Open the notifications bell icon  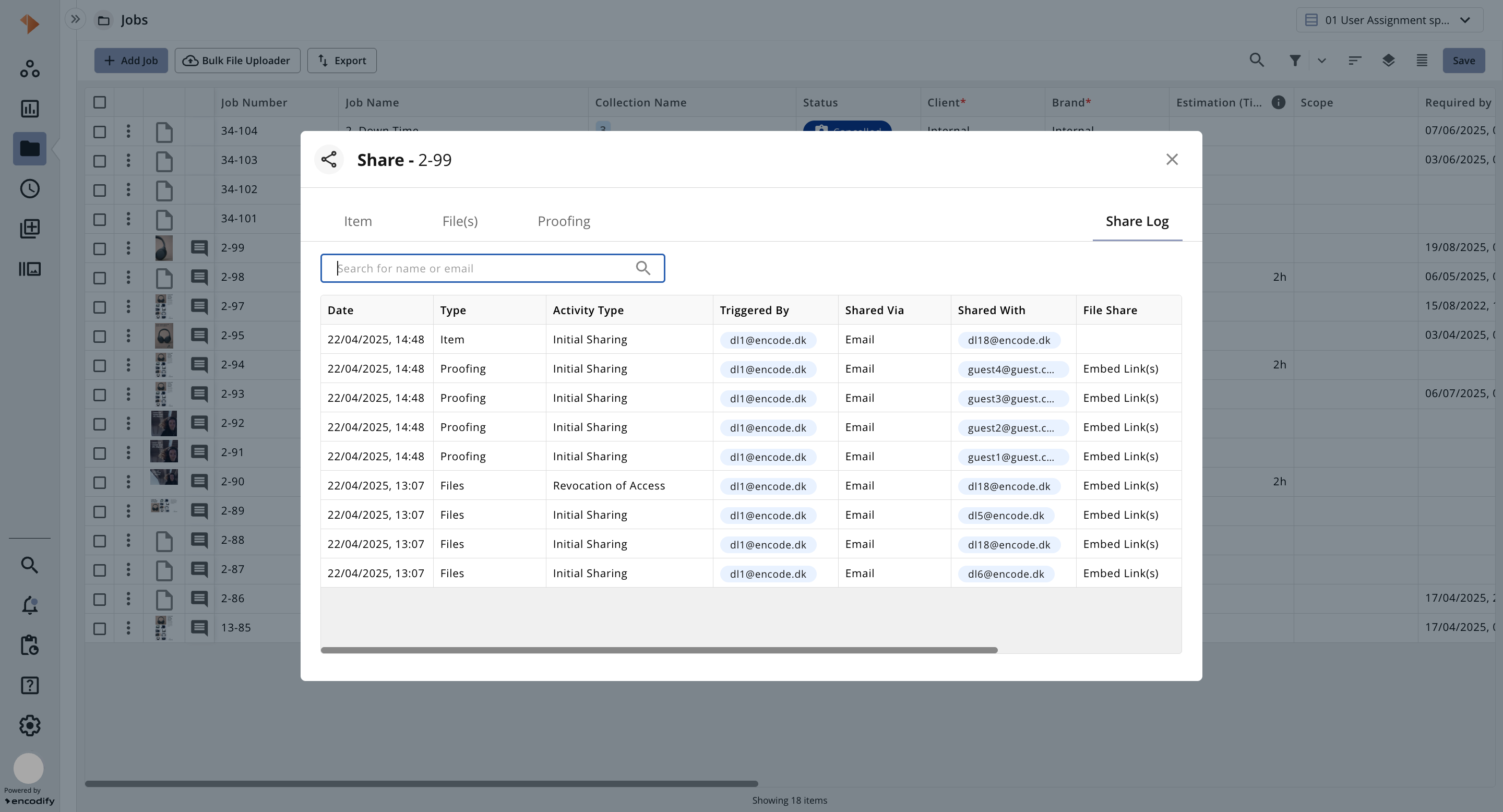tap(30, 605)
